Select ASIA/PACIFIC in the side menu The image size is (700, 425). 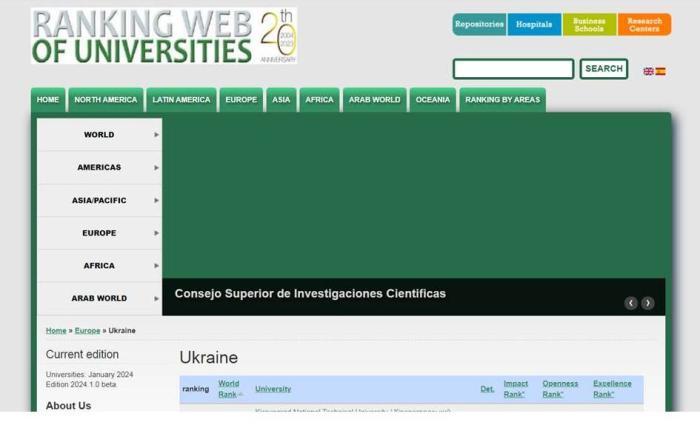[x=99, y=200]
